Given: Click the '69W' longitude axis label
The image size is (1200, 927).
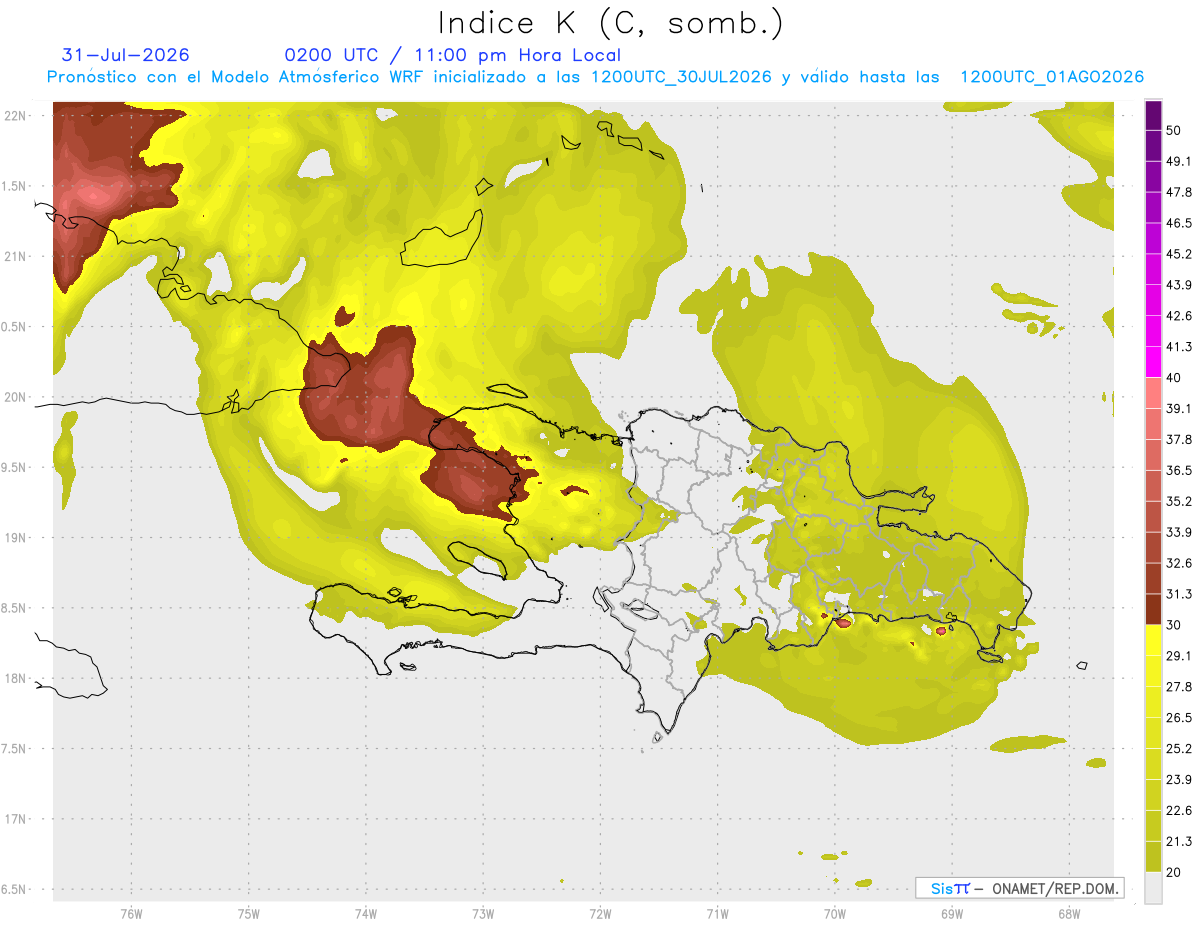Looking at the screenshot, I should click(951, 914).
